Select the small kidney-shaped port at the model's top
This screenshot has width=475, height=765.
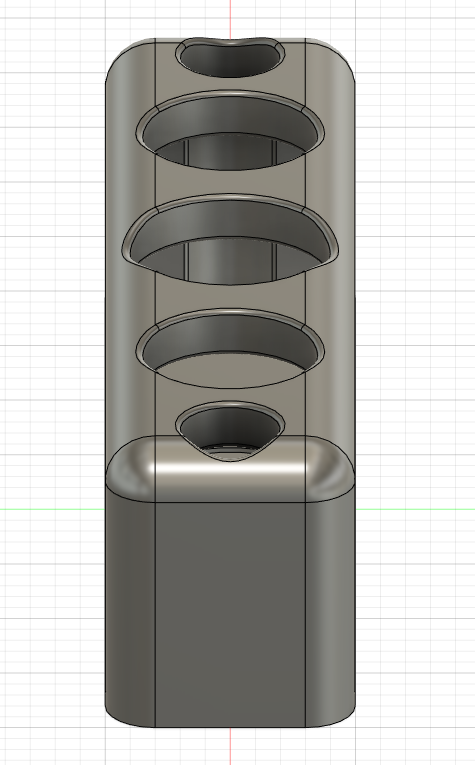click(230, 58)
